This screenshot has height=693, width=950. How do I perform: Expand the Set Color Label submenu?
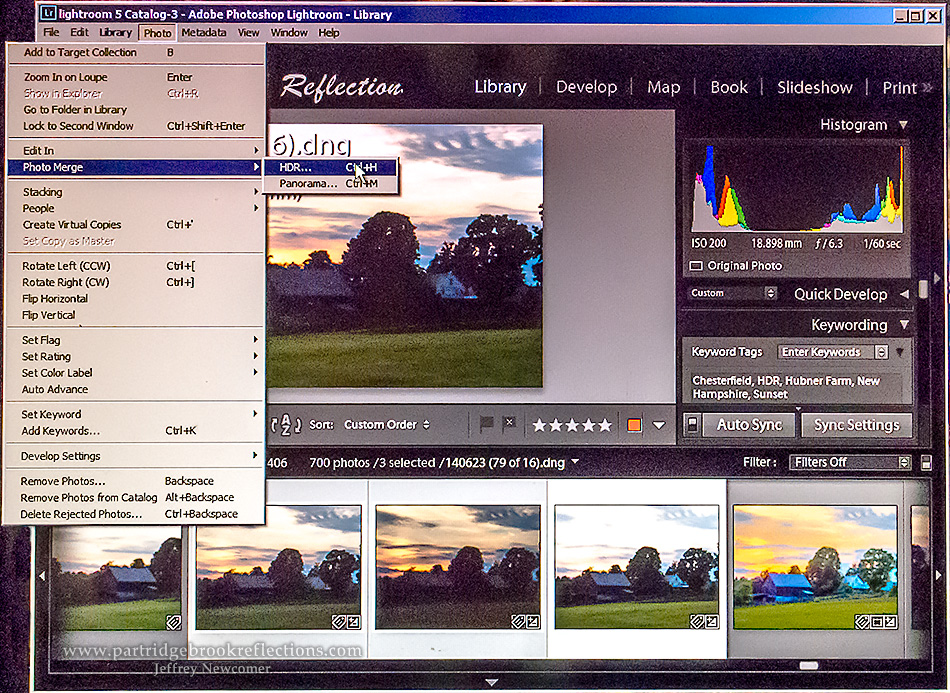tap(136, 373)
